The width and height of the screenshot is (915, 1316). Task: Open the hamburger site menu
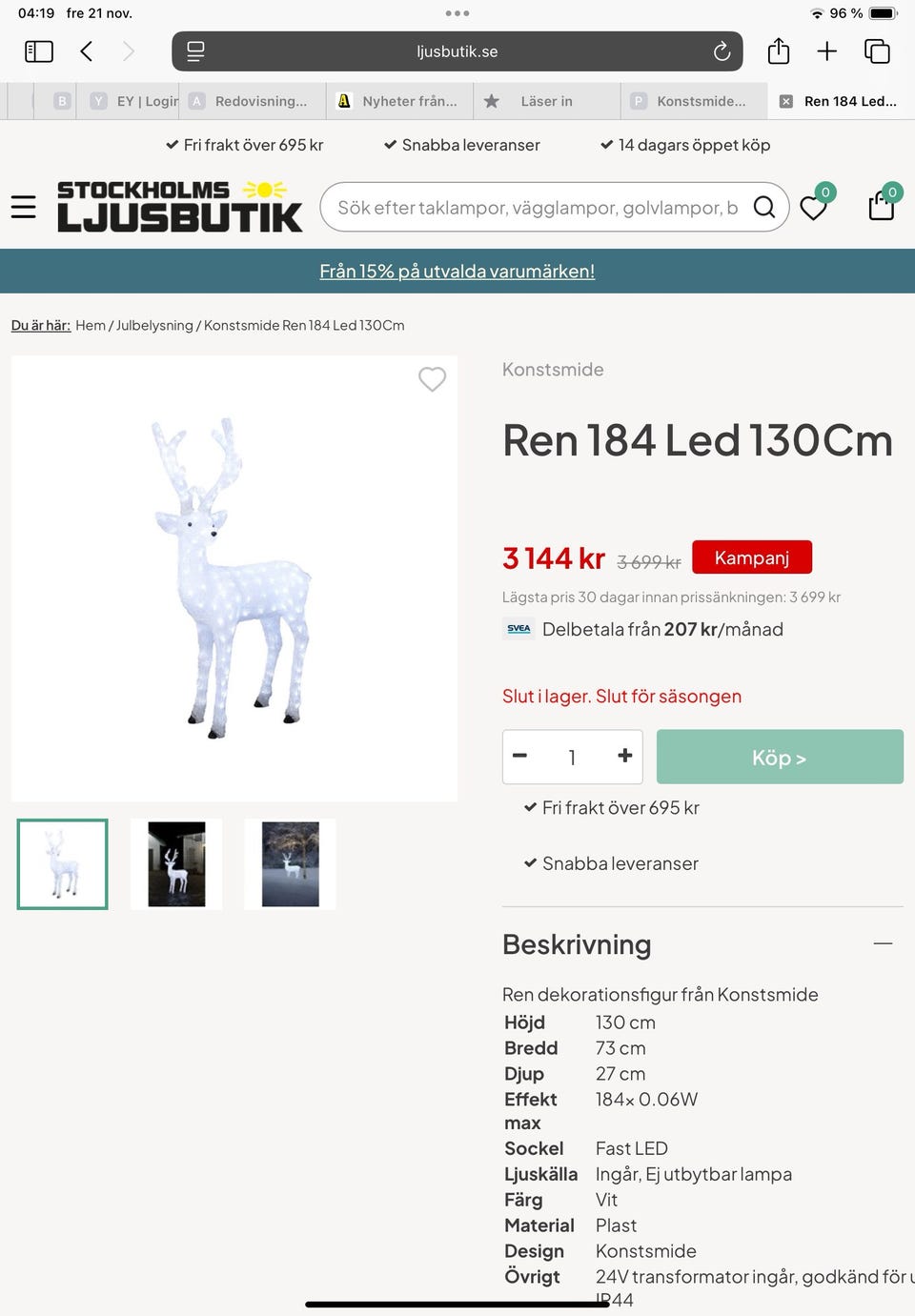[24, 207]
